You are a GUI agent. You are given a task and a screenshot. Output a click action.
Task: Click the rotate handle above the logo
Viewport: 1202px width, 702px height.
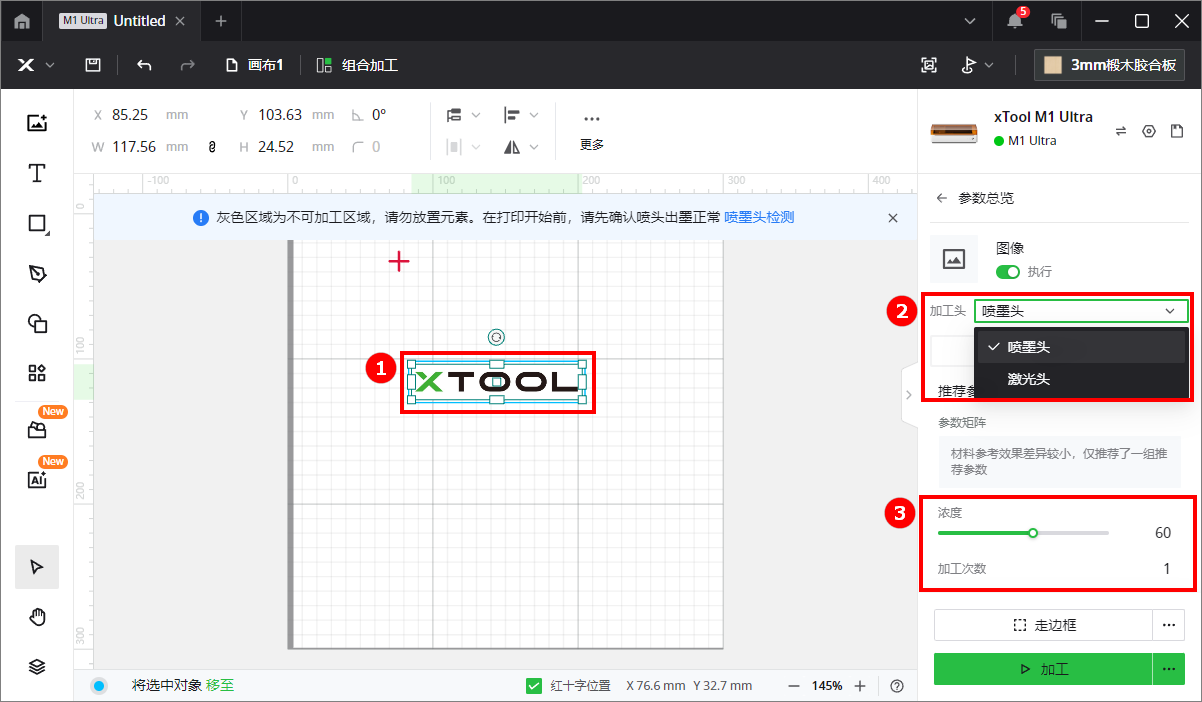(x=496, y=338)
